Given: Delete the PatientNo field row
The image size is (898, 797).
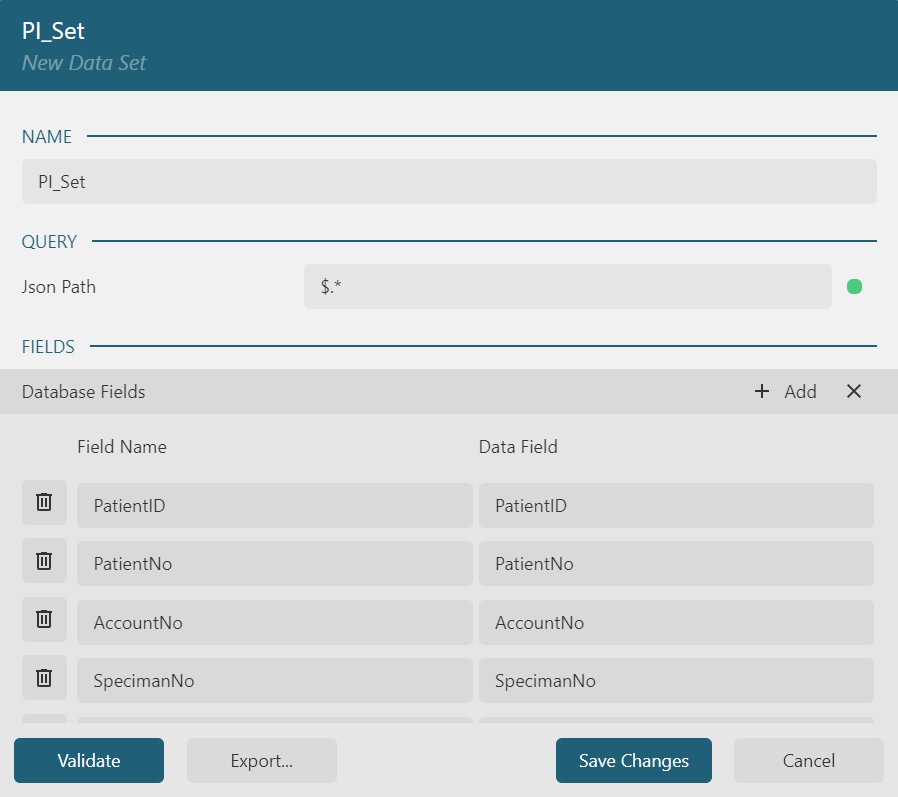Looking at the screenshot, I should pos(44,561).
